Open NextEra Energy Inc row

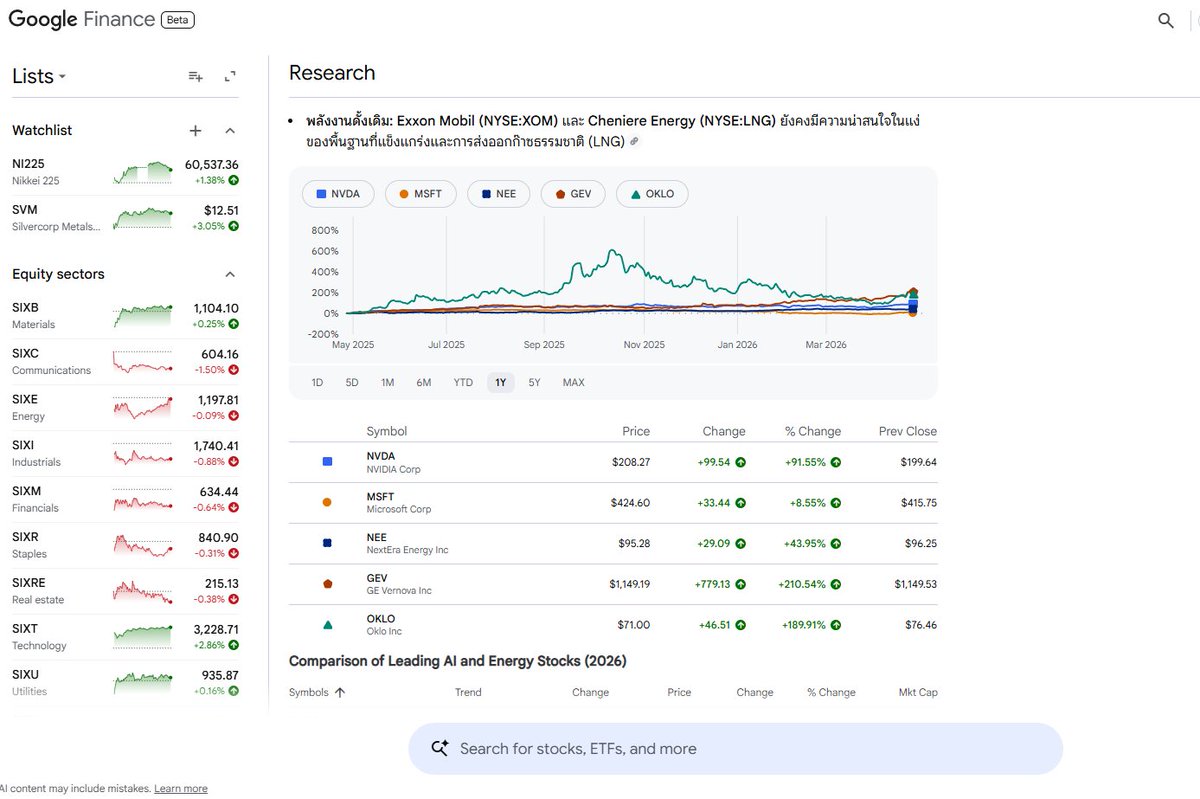[613, 544]
